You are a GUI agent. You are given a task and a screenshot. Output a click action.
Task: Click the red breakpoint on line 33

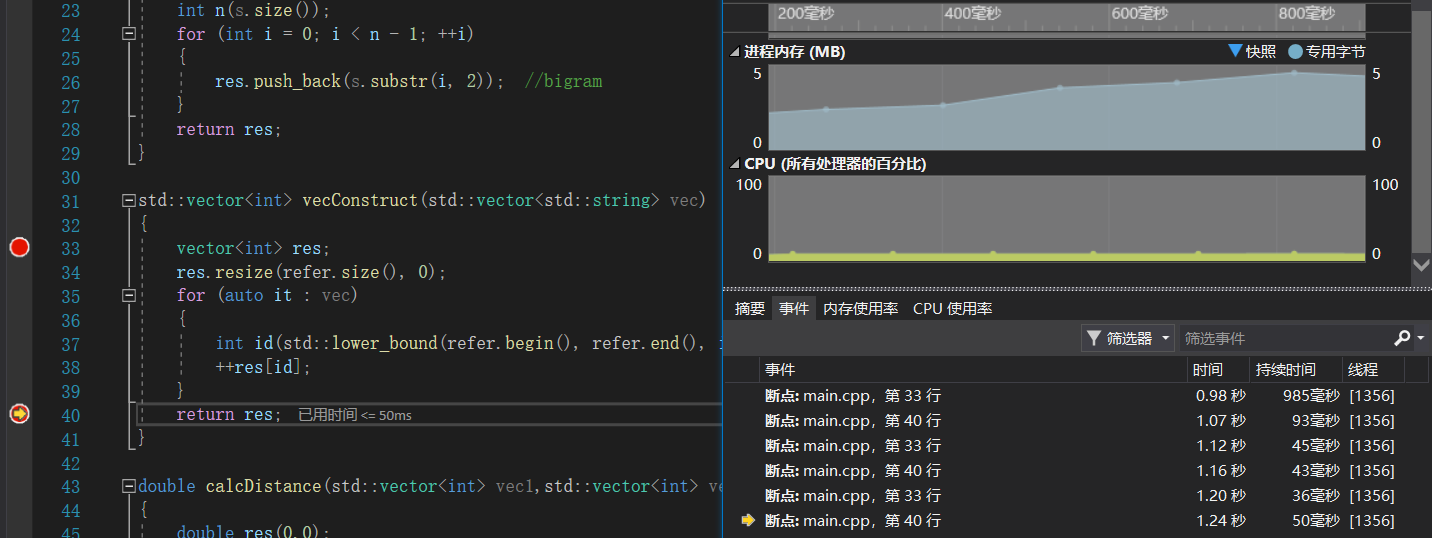[x=19, y=247]
